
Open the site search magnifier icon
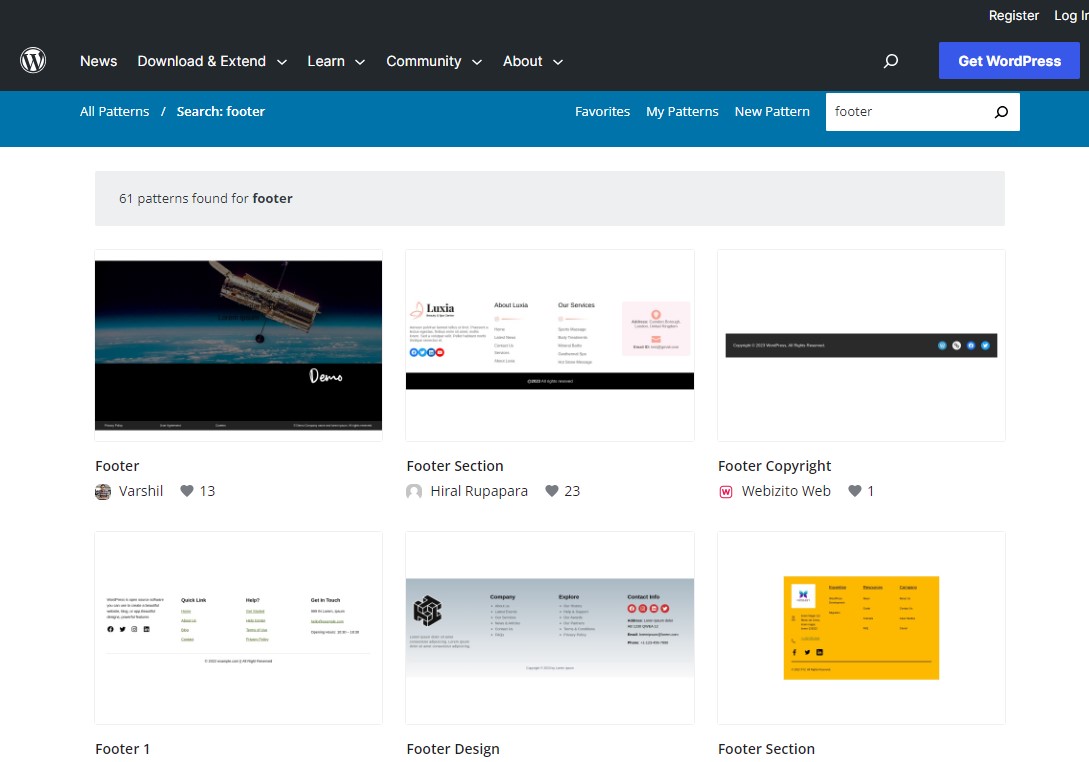tap(890, 61)
